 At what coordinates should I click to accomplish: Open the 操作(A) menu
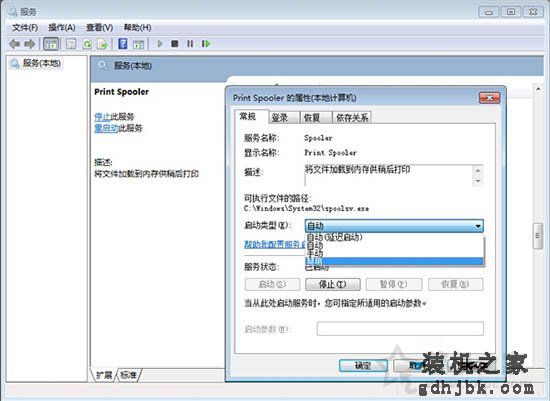tap(62, 27)
